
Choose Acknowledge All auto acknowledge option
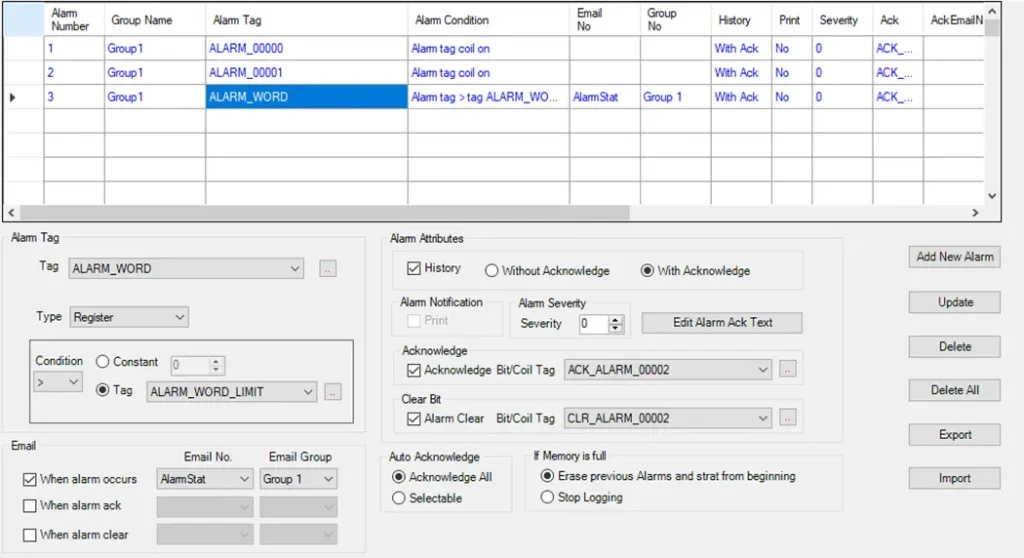coord(398,477)
